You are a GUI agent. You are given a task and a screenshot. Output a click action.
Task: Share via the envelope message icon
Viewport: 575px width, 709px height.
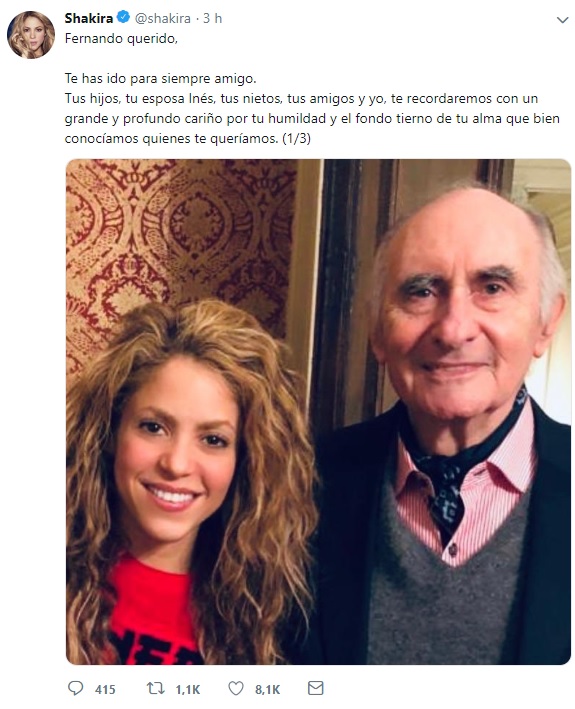pos(316,688)
